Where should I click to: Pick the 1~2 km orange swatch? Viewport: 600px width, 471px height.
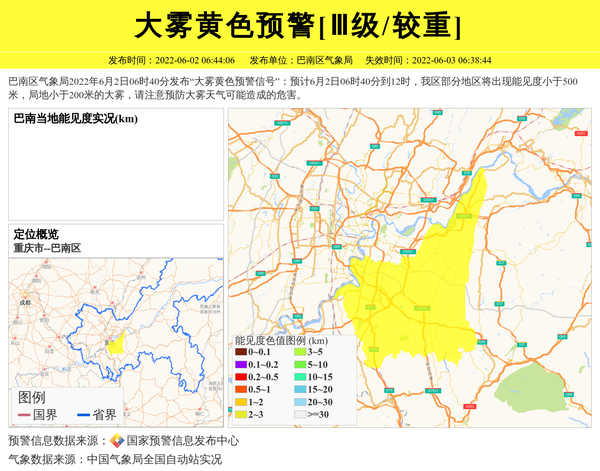(241, 401)
